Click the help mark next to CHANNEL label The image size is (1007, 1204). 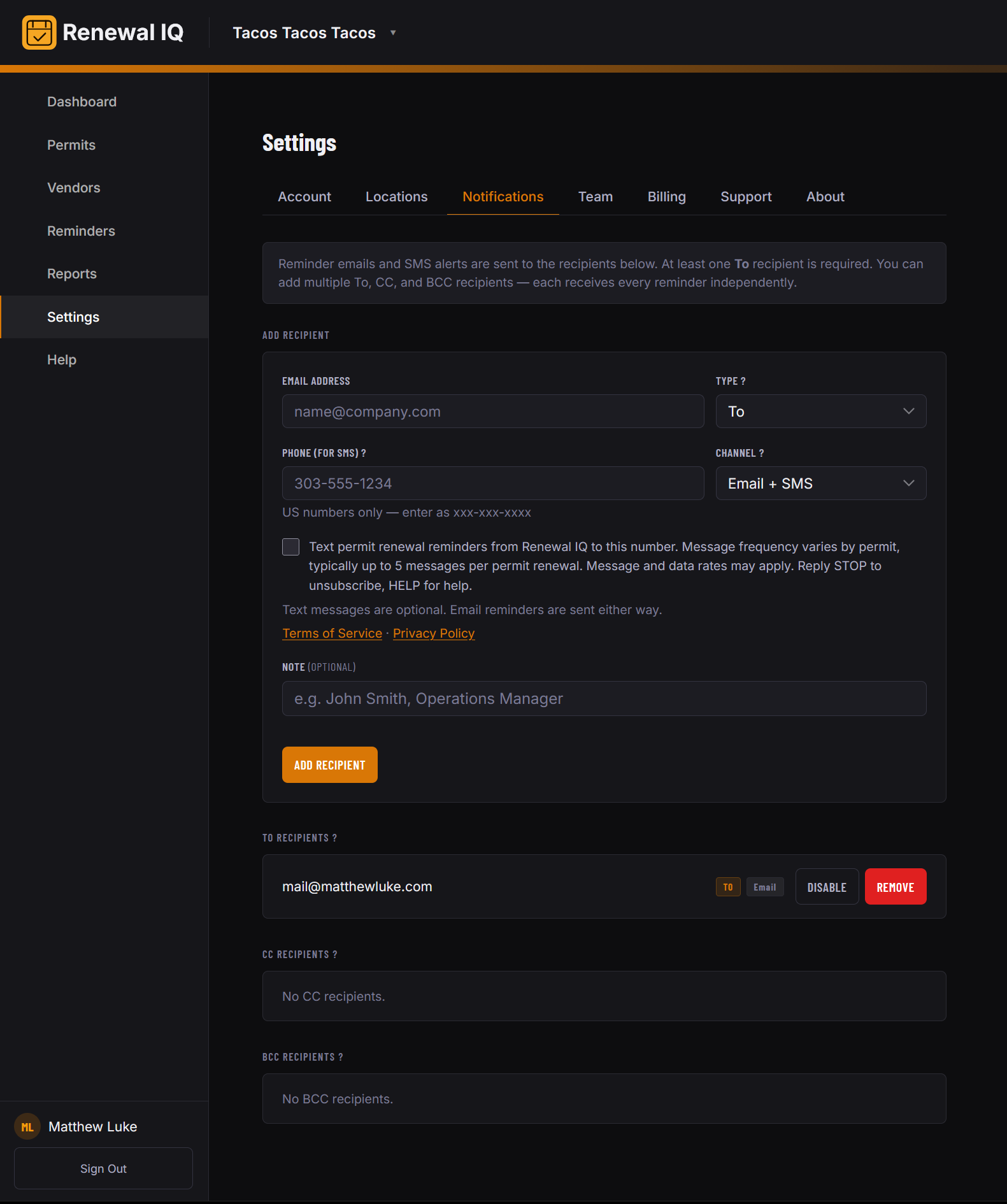761,453
